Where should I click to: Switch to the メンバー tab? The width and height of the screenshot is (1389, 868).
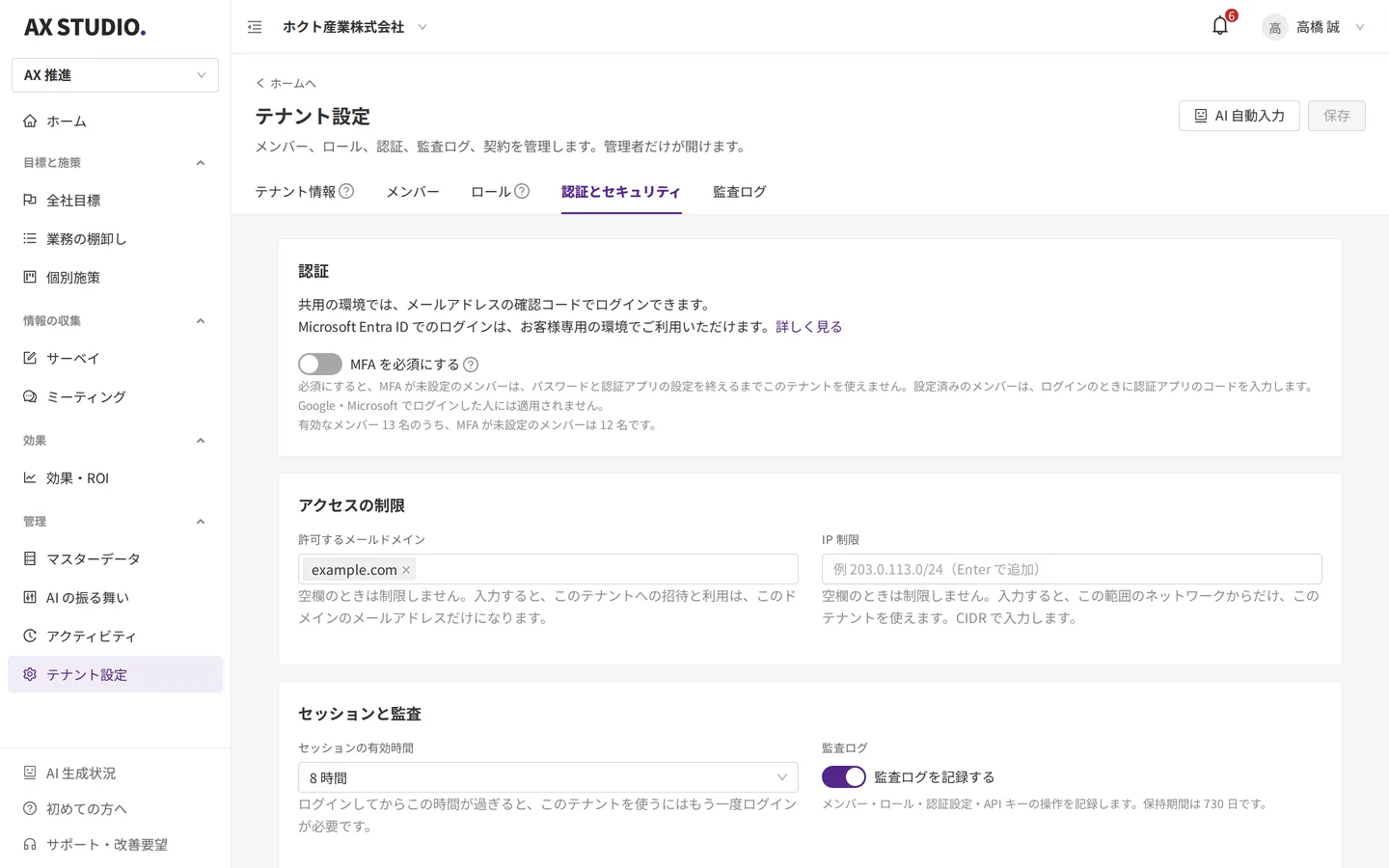pyautogui.click(x=413, y=192)
